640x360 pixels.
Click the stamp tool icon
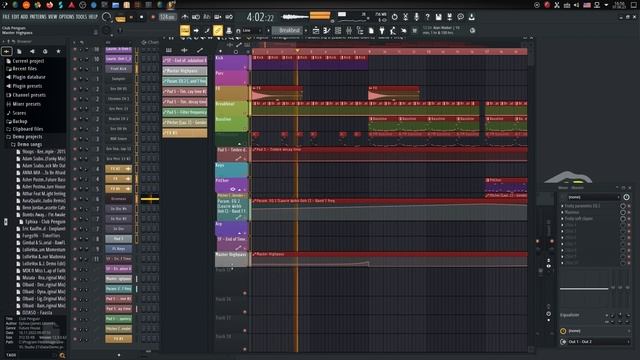tap(229, 31)
